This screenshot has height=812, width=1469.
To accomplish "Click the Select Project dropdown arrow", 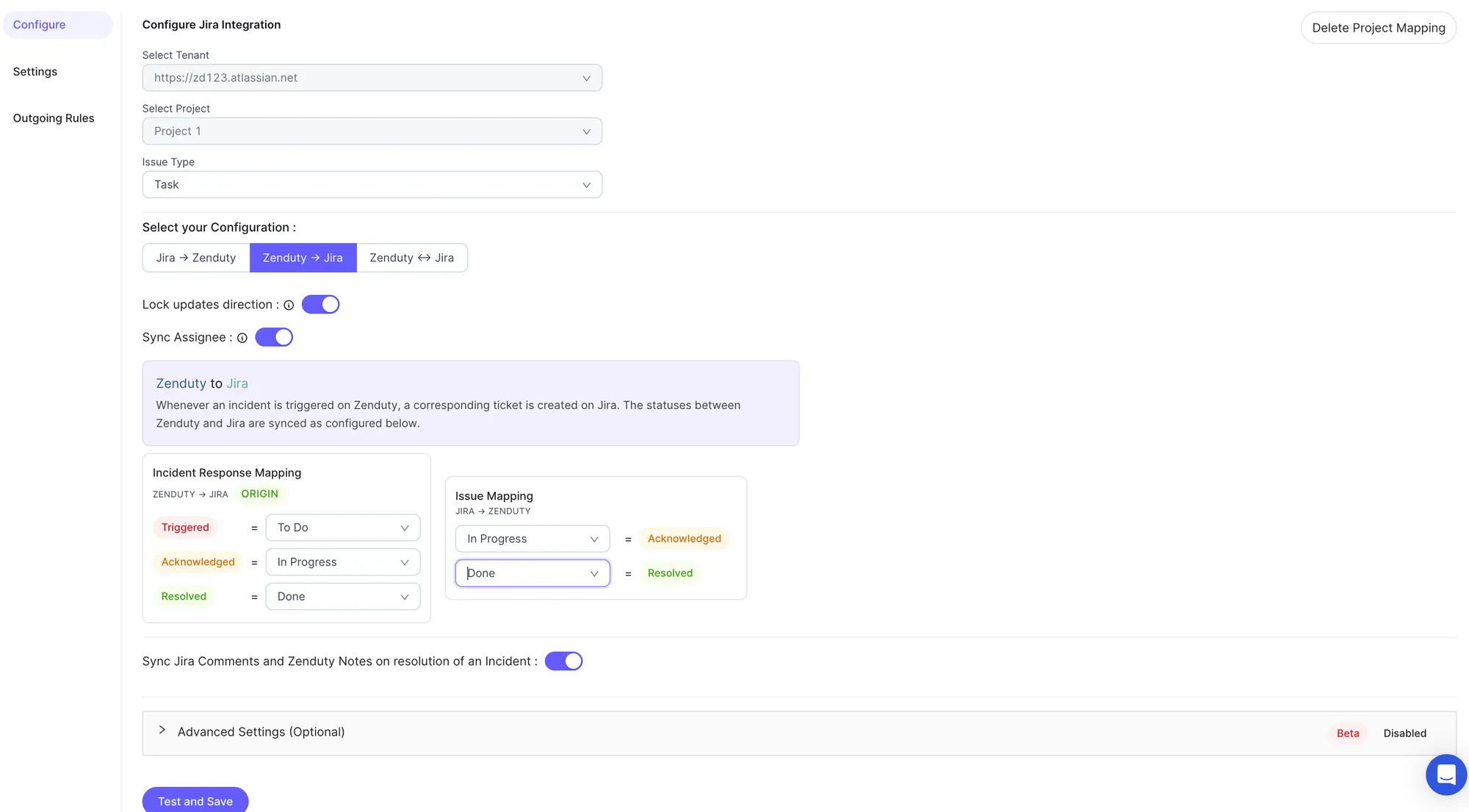I will [586, 132].
